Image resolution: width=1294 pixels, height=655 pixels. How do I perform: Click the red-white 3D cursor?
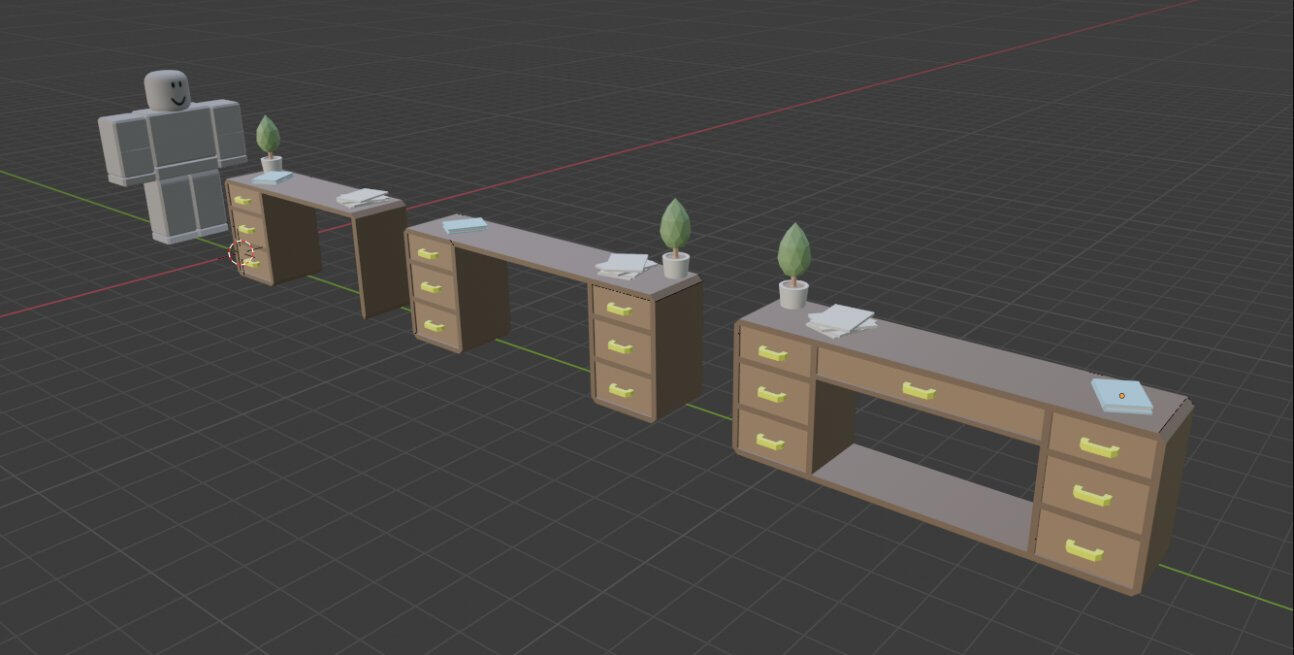[x=241, y=252]
